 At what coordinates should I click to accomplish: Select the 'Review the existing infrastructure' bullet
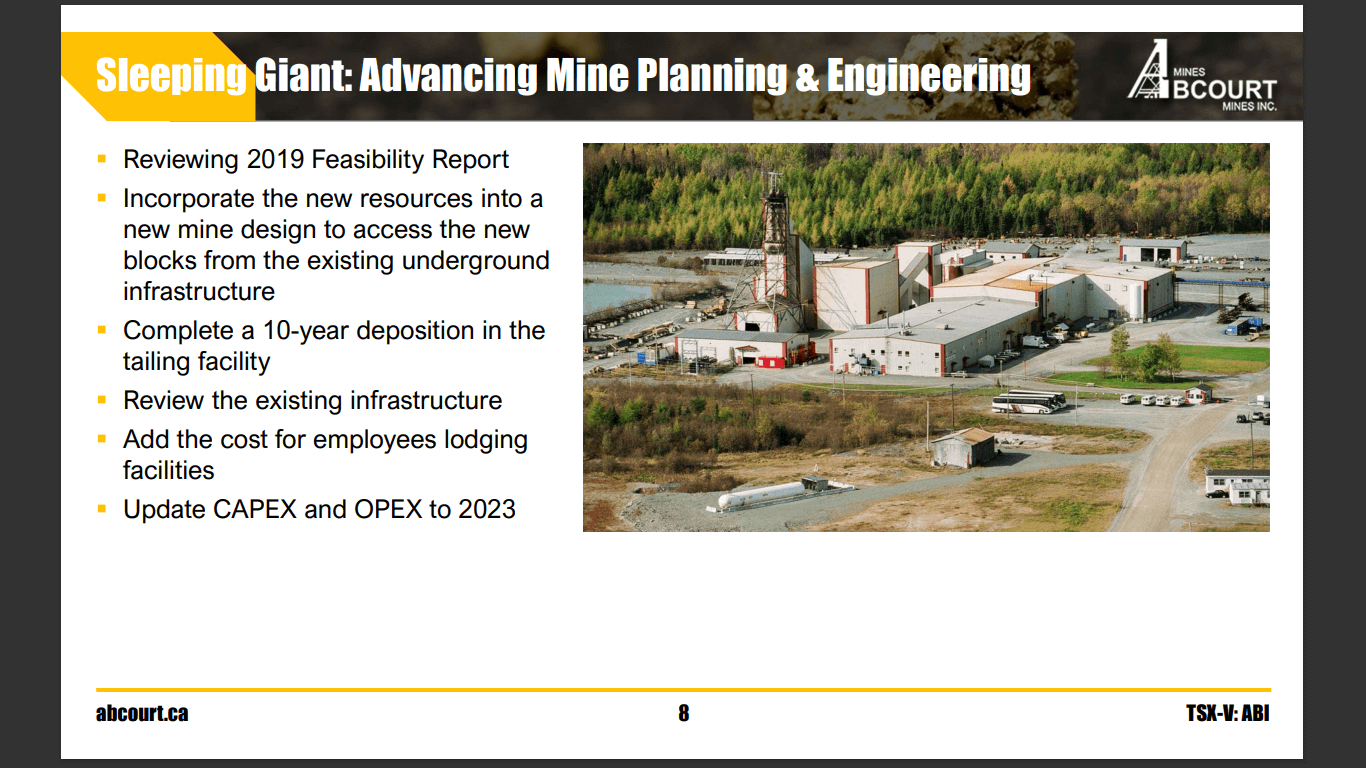(313, 401)
